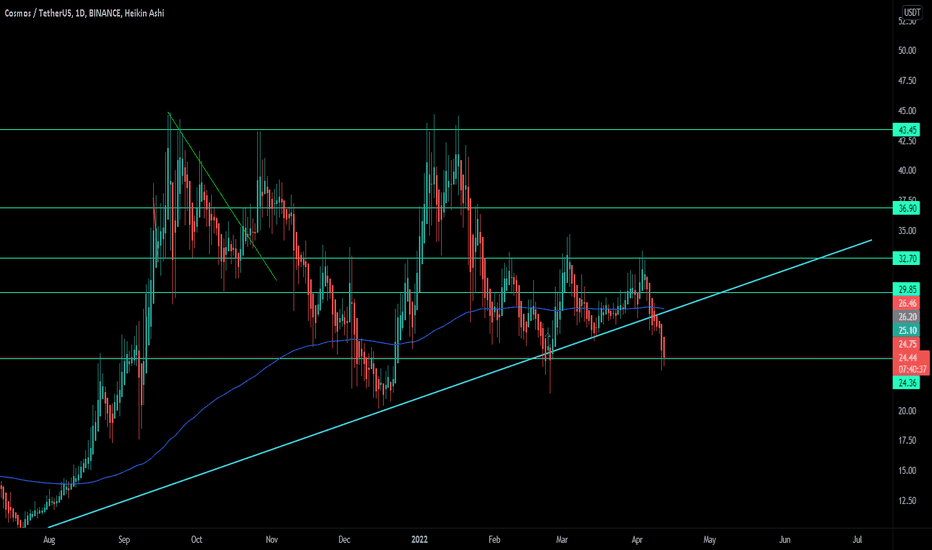
Task: Click the 07:40:37 candle countdown timer
Action: point(912,369)
